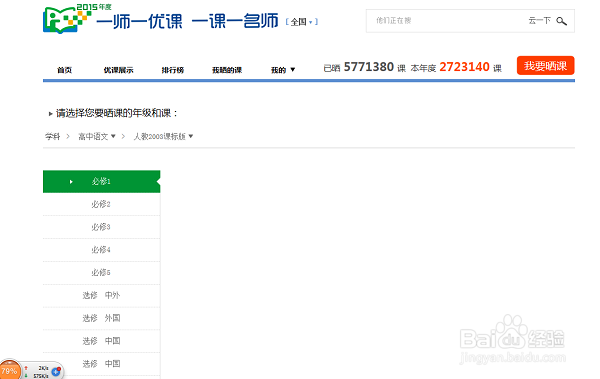Select 选修 外国 in the list
Image resolution: width=600 pixels, height=379 pixels.
pyautogui.click(x=101, y=318)
